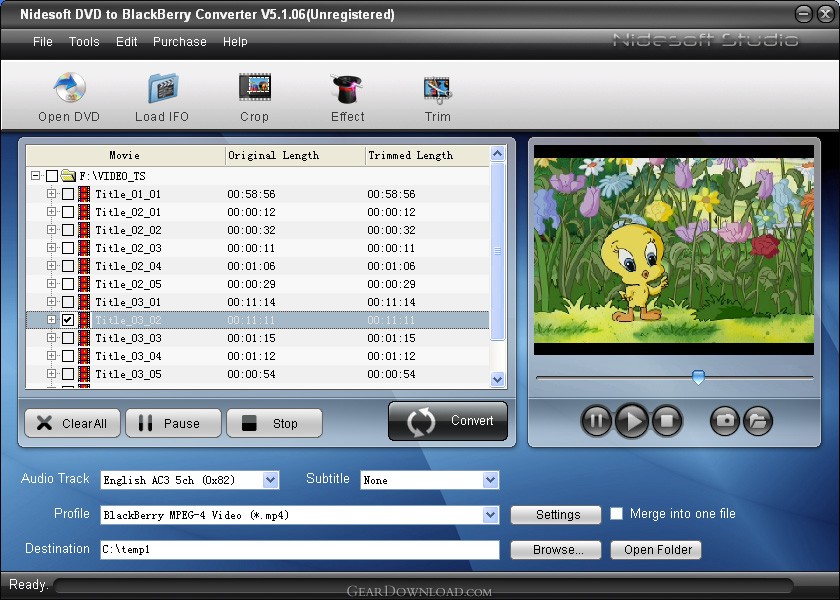Open profile Settings

pyautogui.click(x=556, y=515)
